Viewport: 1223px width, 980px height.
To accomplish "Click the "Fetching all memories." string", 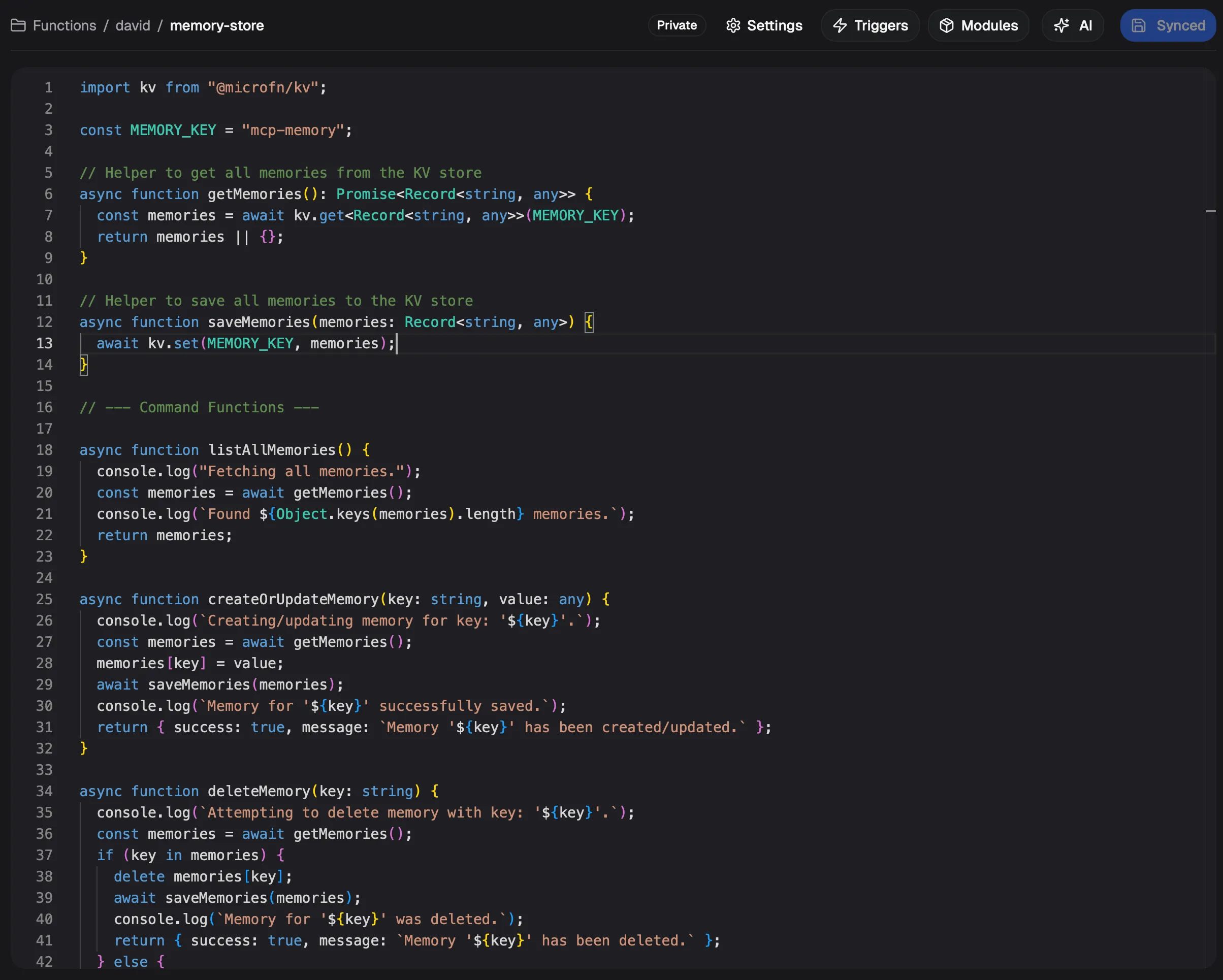I will (x=301, y=471).
